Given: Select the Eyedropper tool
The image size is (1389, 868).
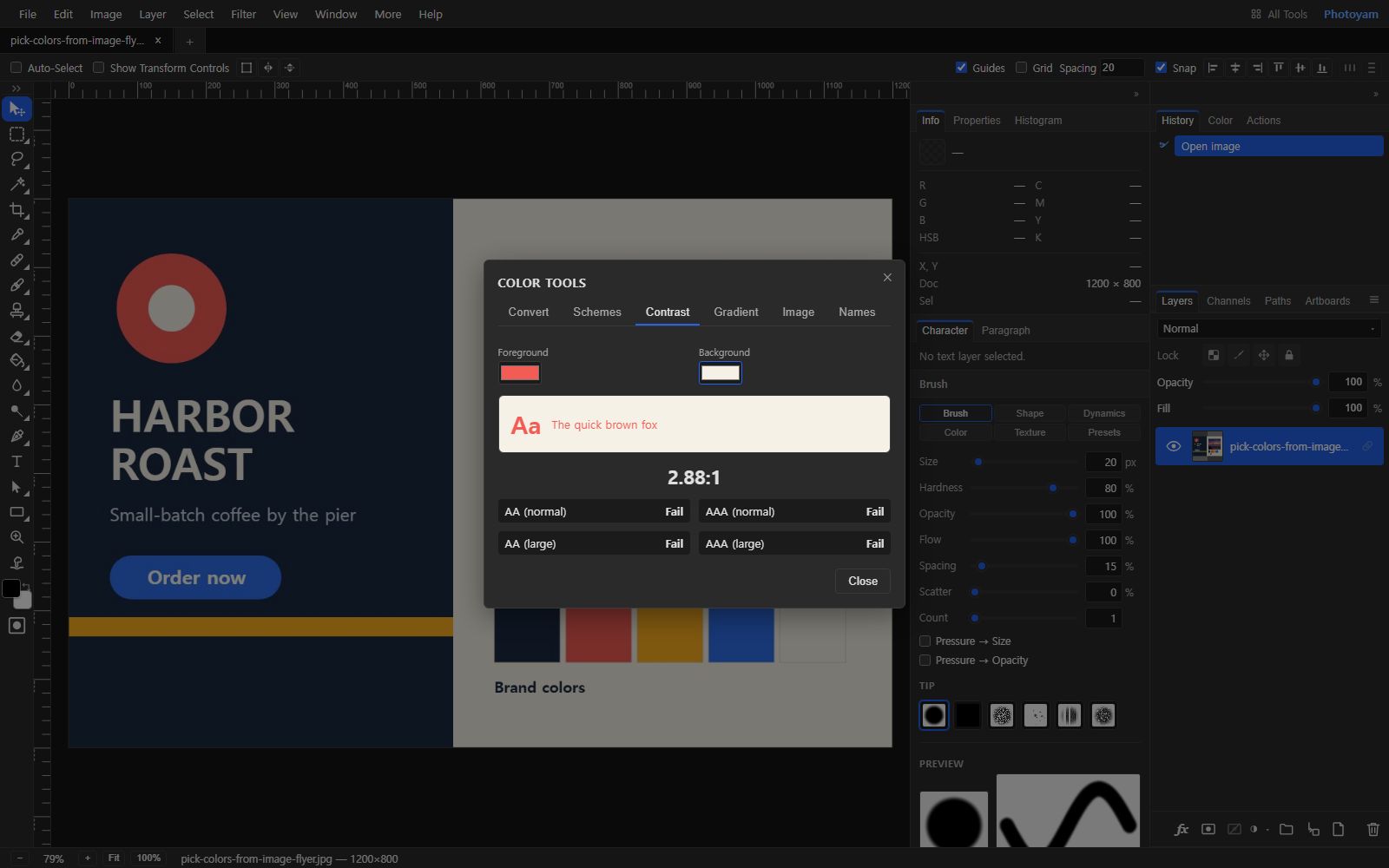Looking at the screenshot, I should coord(16,234).
